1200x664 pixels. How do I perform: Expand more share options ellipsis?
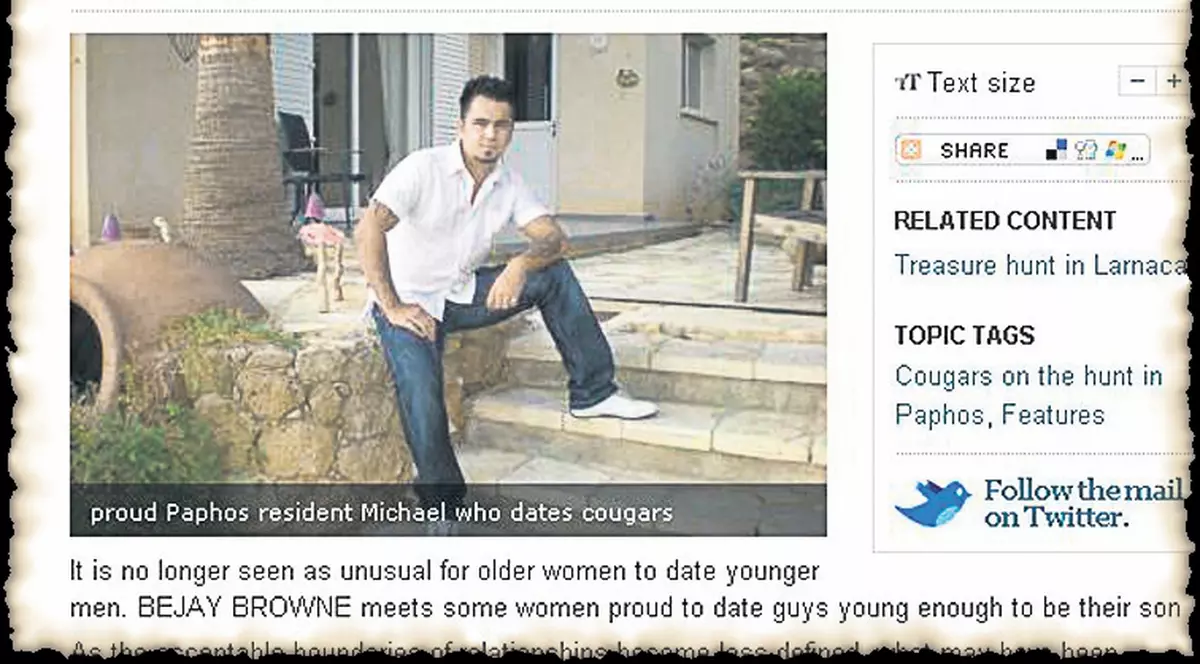pos(1138,156)
